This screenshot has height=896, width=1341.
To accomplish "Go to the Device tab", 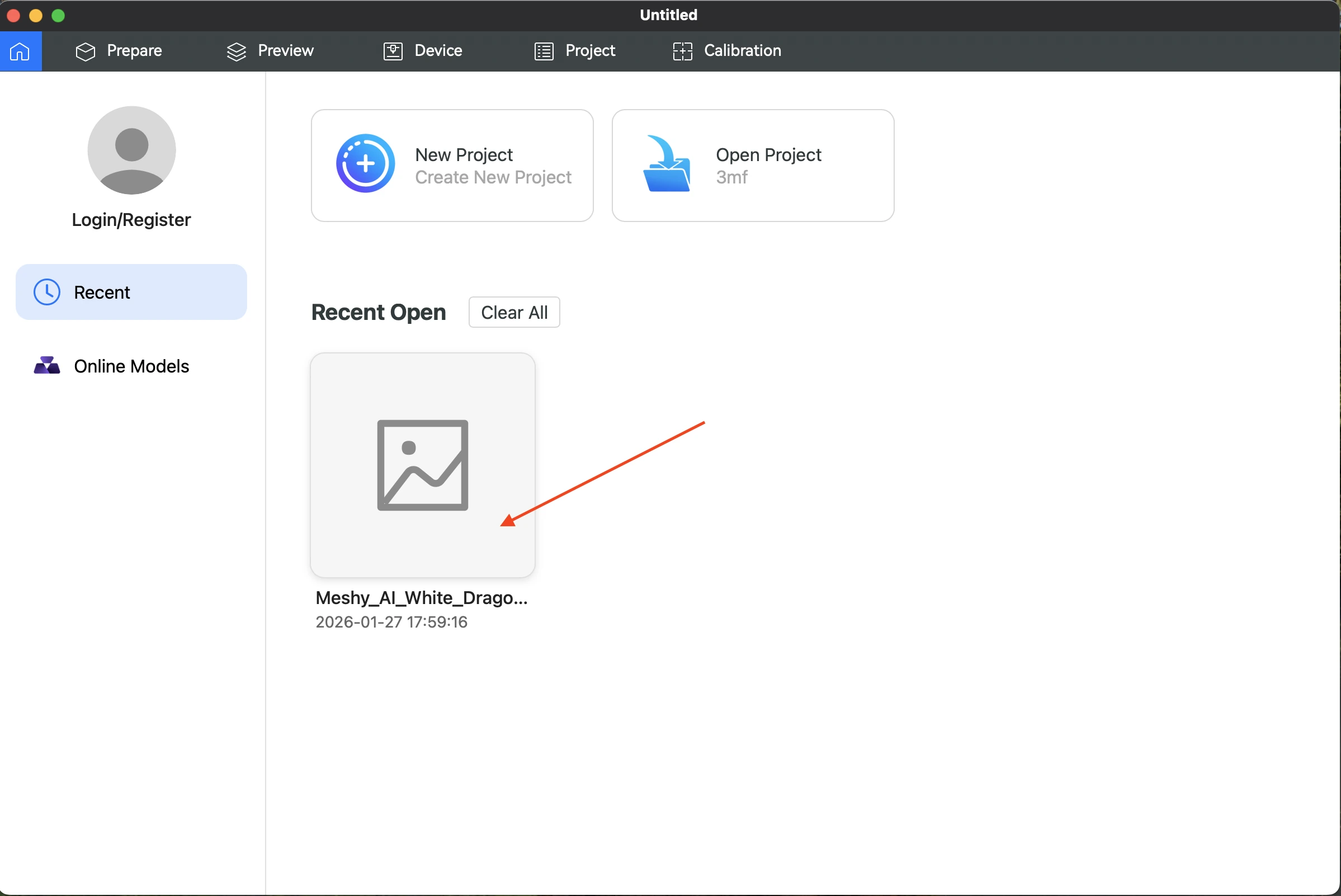I will tap(438, 51).
